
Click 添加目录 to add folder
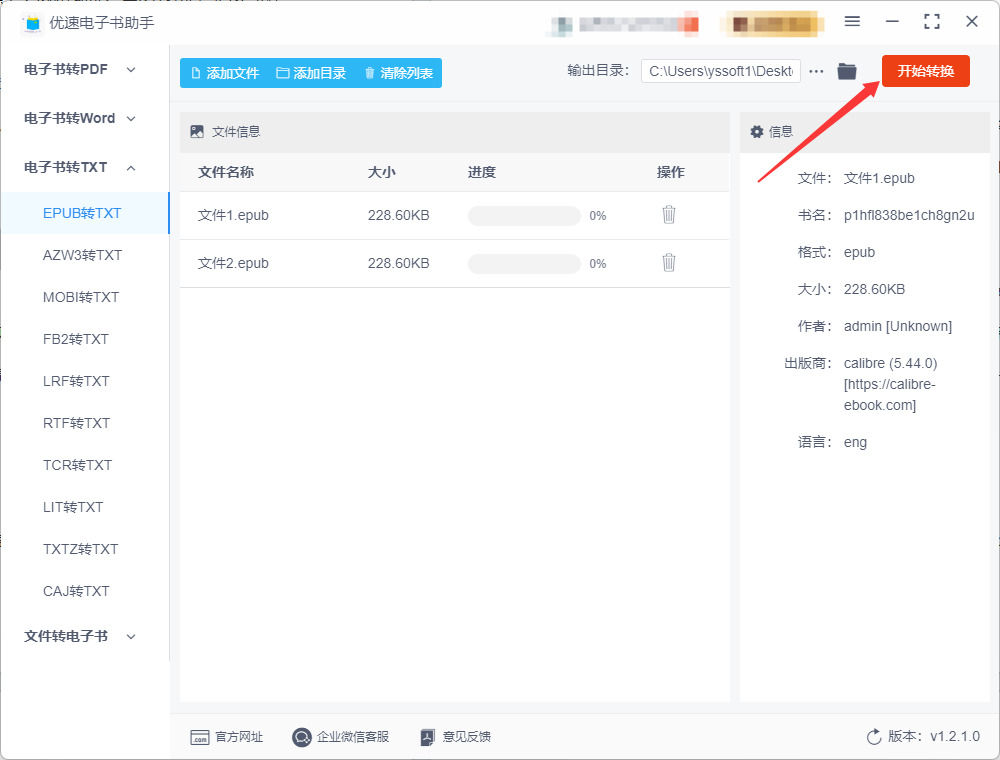coord(311,73)
